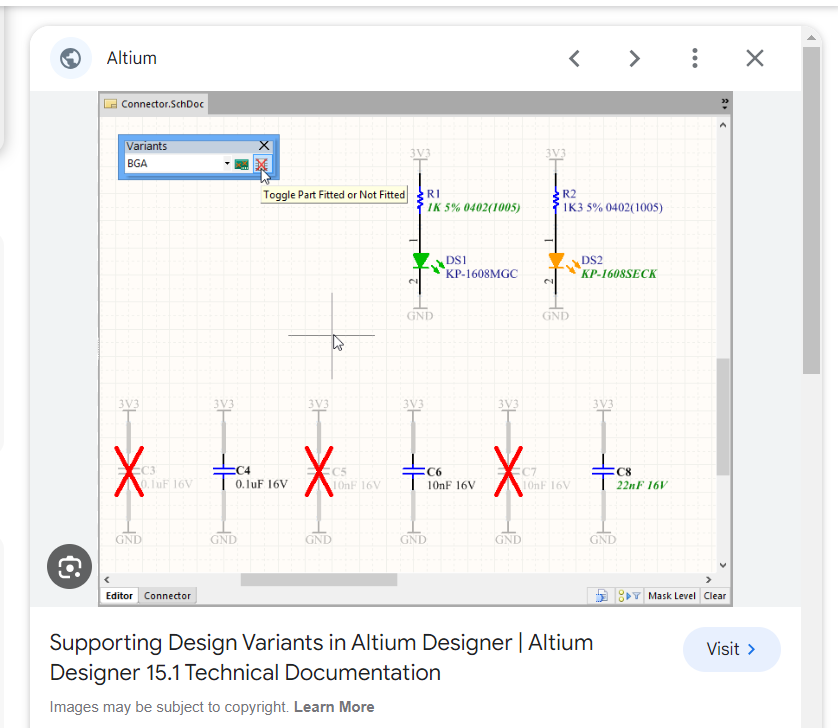This screenshot has height=728, width=838.
Task: Select the green DS1 LED symbol
Action: point(421,261)
